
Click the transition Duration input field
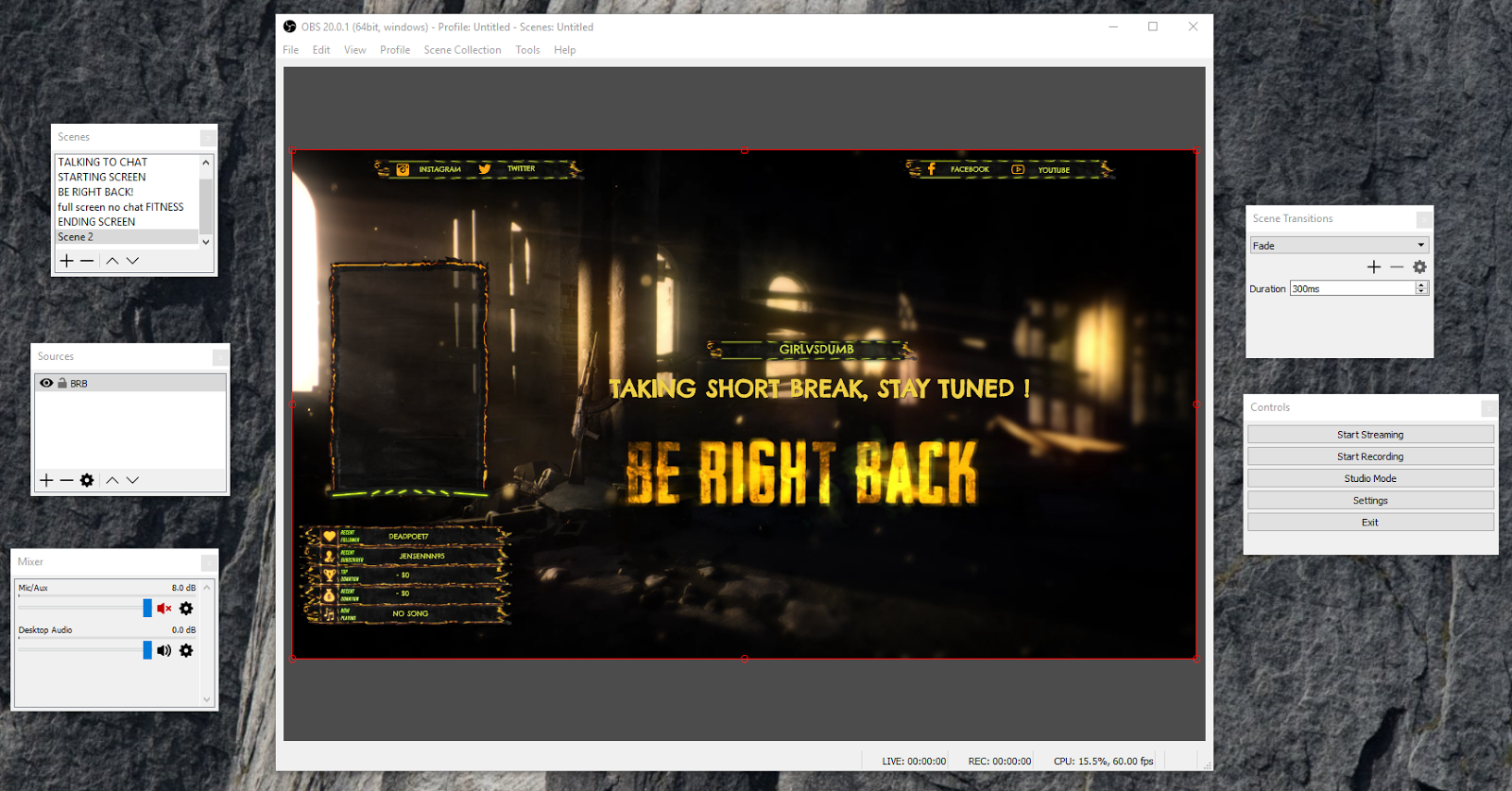pos(1352,289)
